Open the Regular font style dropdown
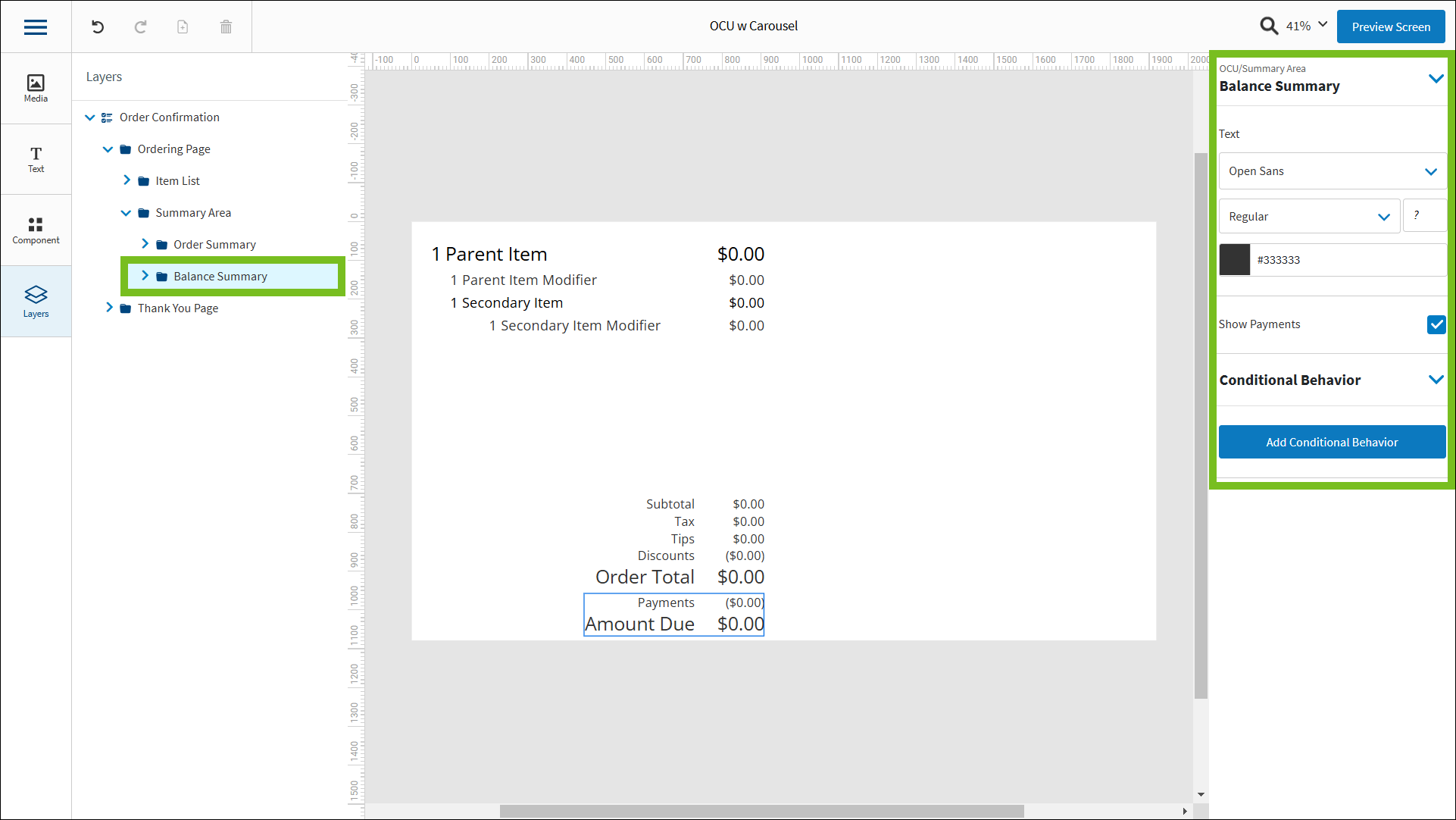 click(1308, 217)
